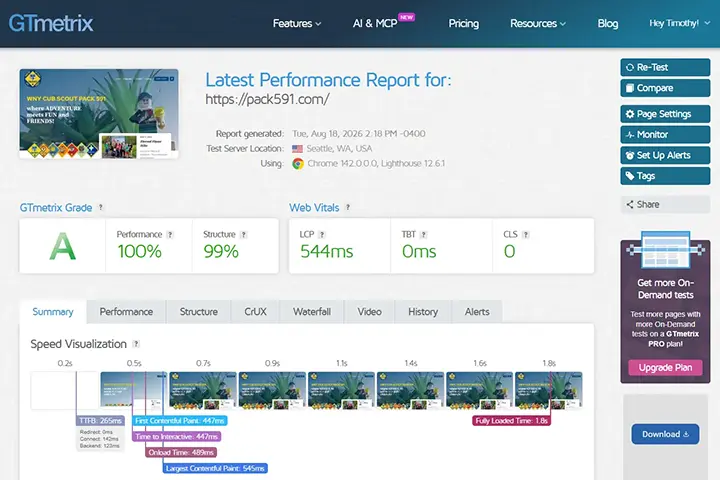Screen dimensions: 720x480
Task: Expand the Resources dropdown menu
Action: pos(538,23)
